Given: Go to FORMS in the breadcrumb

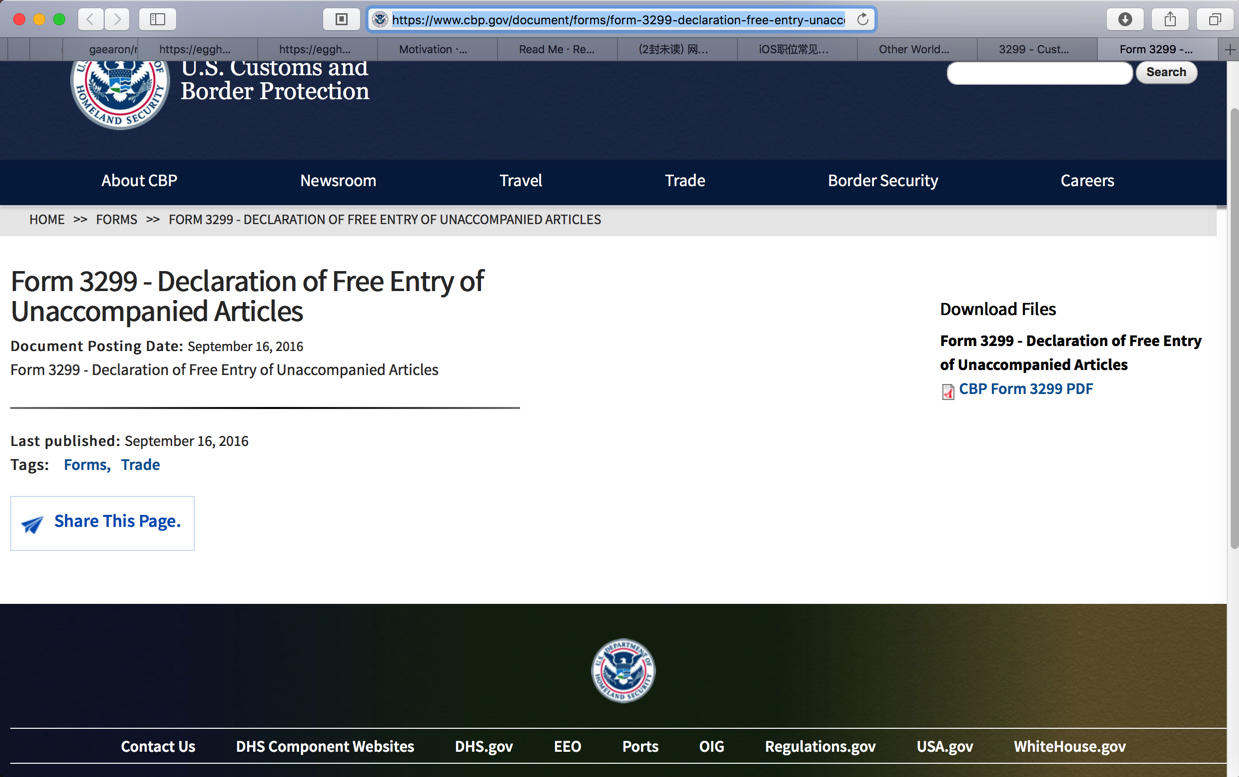Looking at the screenshot, I should 117,220.
